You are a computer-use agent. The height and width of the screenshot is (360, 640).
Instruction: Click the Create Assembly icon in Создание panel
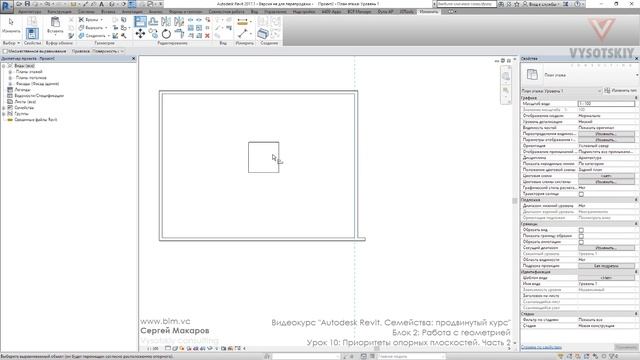(x=263, y=34)
